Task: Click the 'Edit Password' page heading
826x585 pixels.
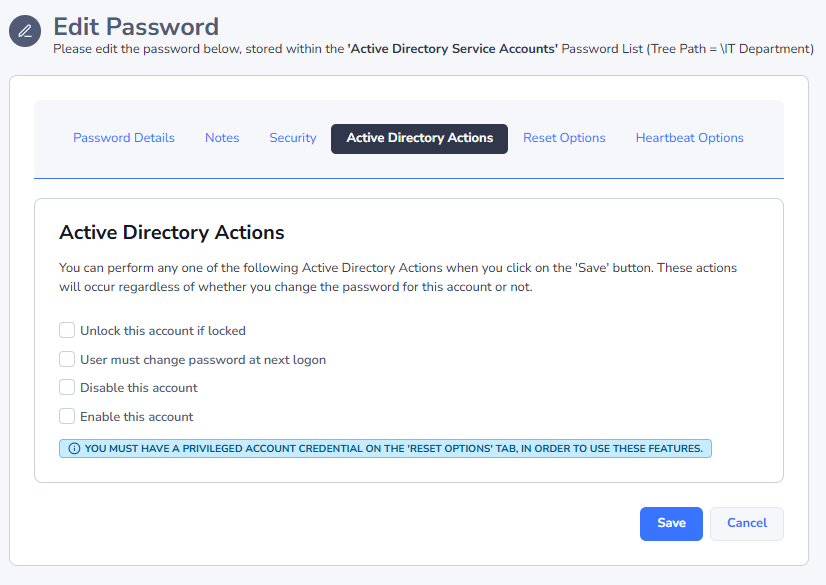Action: click(x=136, y=26)
